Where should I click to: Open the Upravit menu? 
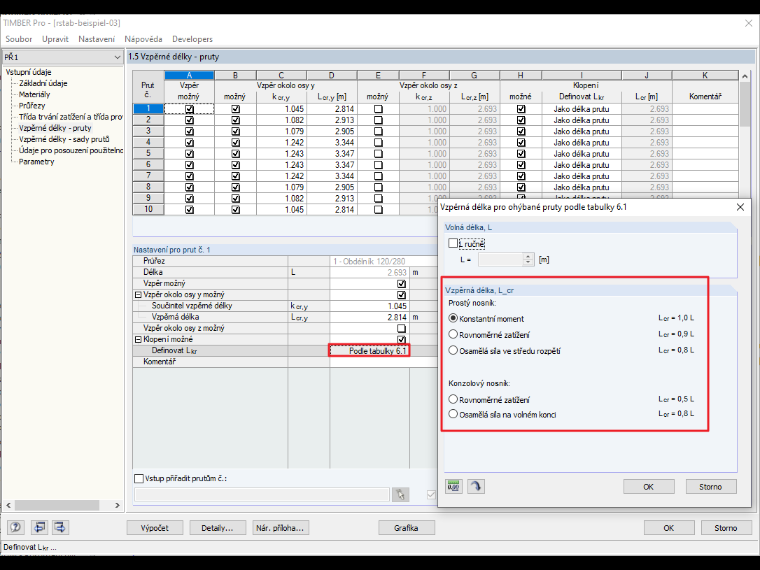55,39
